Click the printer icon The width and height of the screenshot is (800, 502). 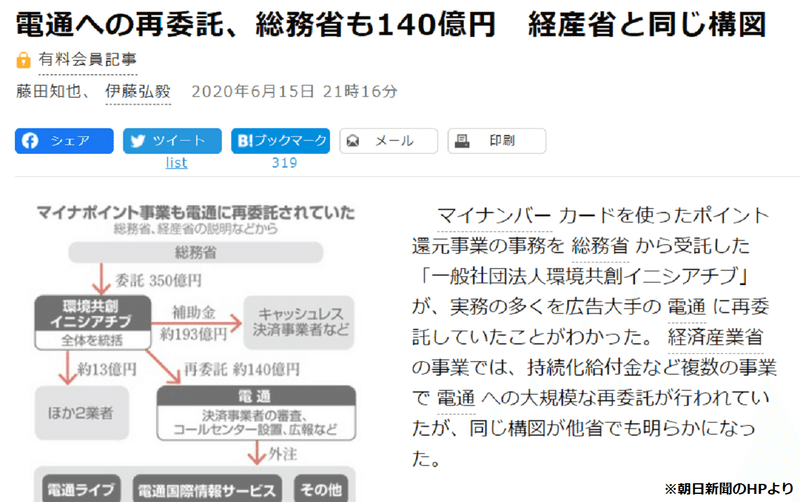462,141
